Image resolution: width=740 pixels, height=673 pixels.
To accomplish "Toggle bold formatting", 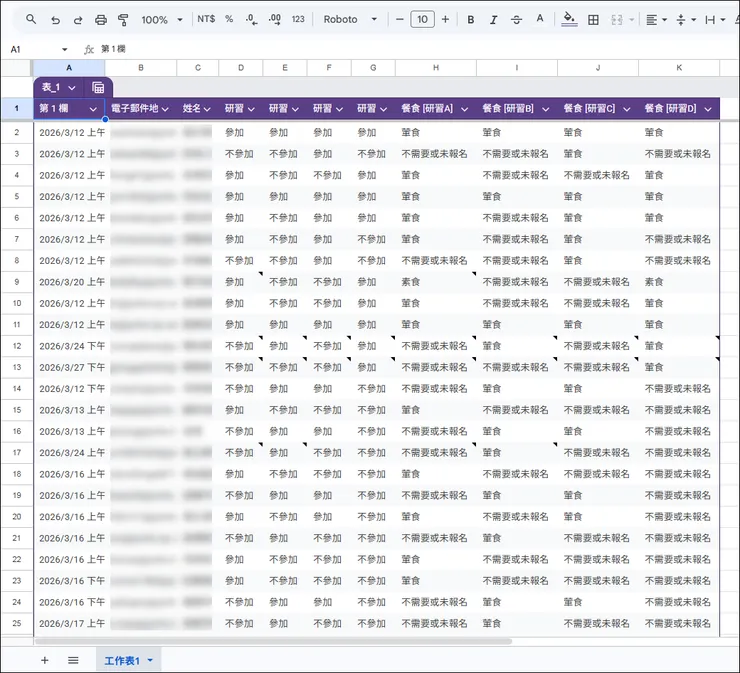I will coord(471,19).
